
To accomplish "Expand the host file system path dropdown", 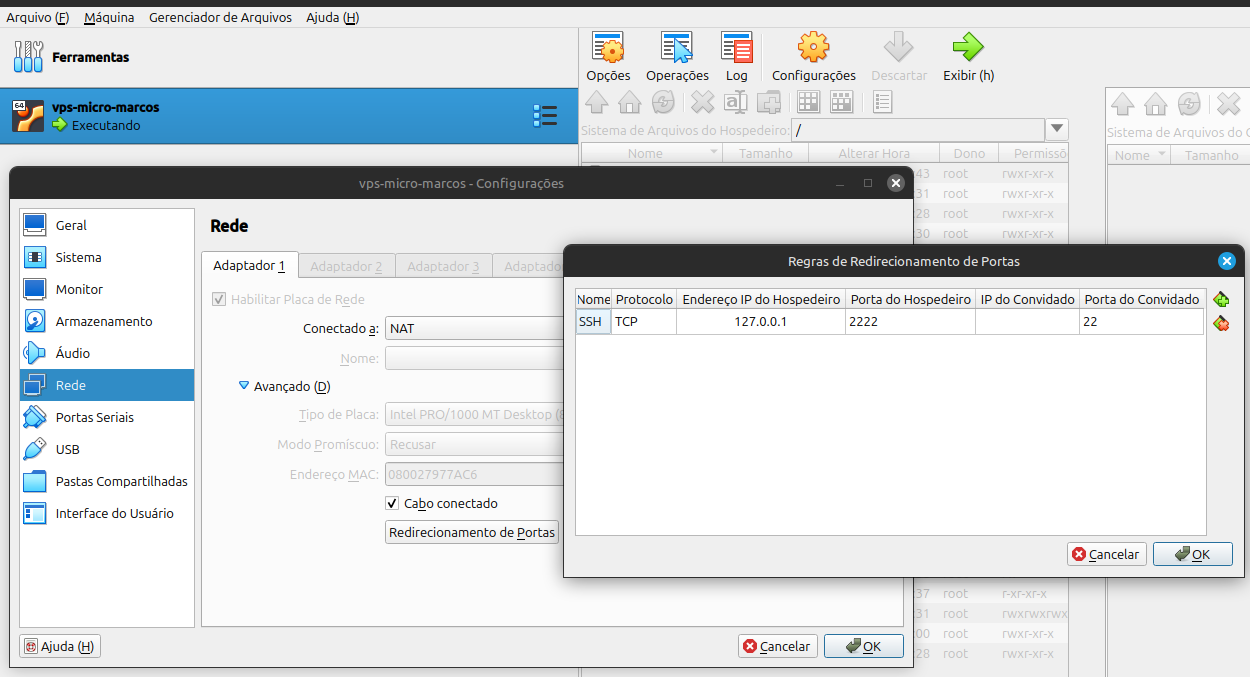I will click(1056, 130).
